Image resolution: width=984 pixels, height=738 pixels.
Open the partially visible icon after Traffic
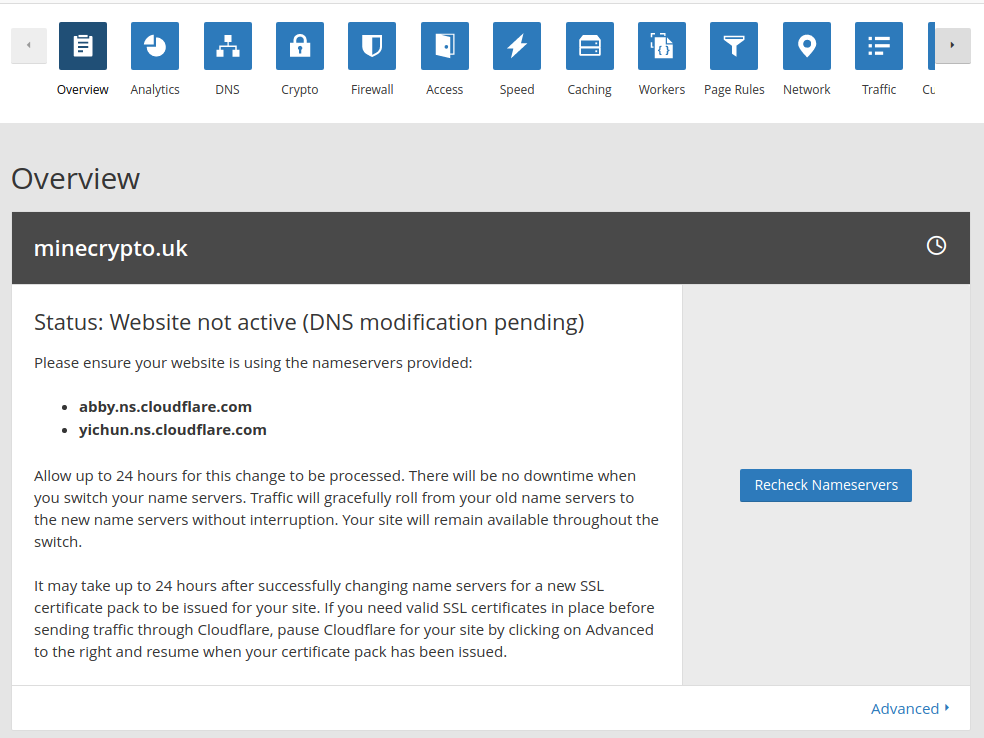pos(931,46)
